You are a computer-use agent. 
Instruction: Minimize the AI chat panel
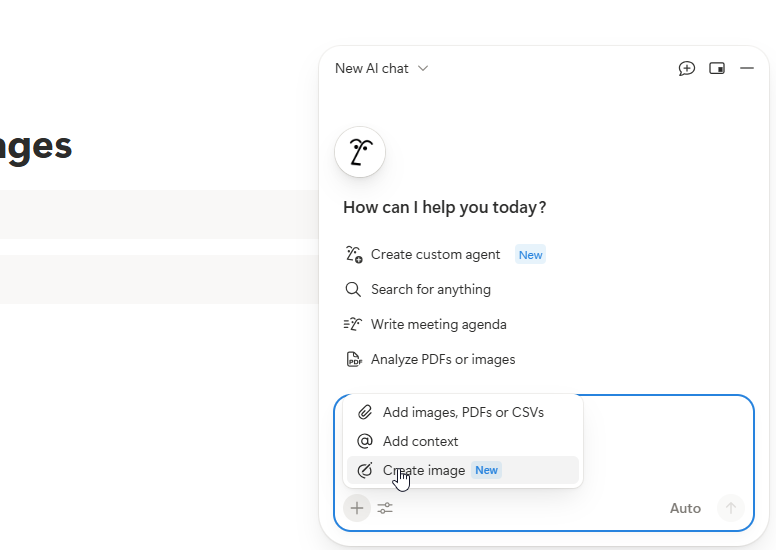coord(746,68)
